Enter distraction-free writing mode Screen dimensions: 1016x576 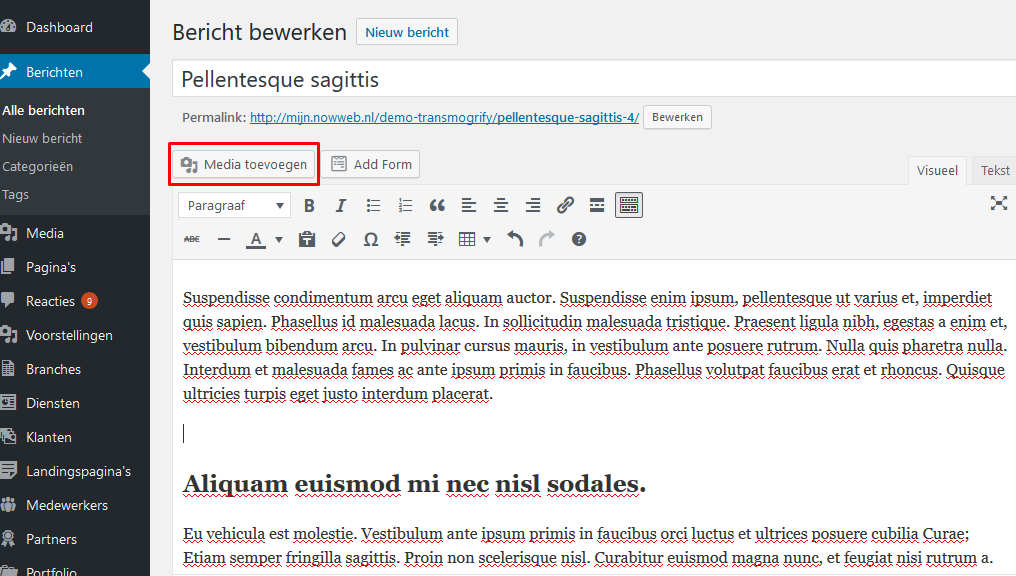[999, 203]
